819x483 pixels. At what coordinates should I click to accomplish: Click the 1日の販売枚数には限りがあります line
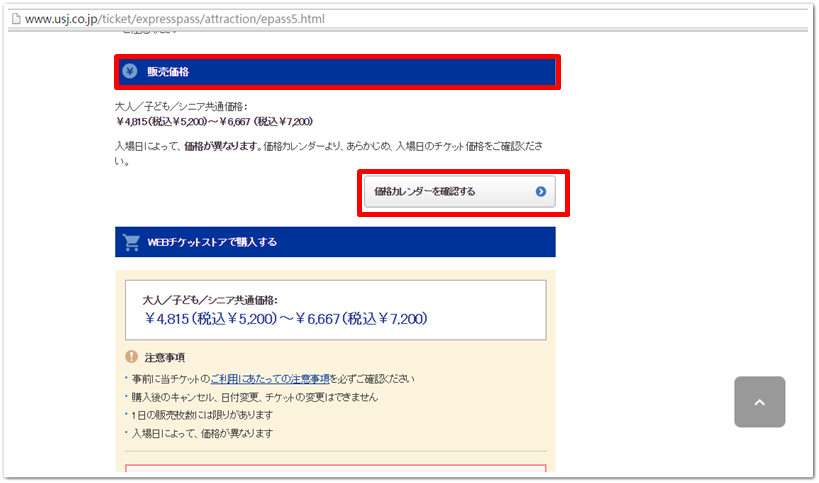[202, 415]
